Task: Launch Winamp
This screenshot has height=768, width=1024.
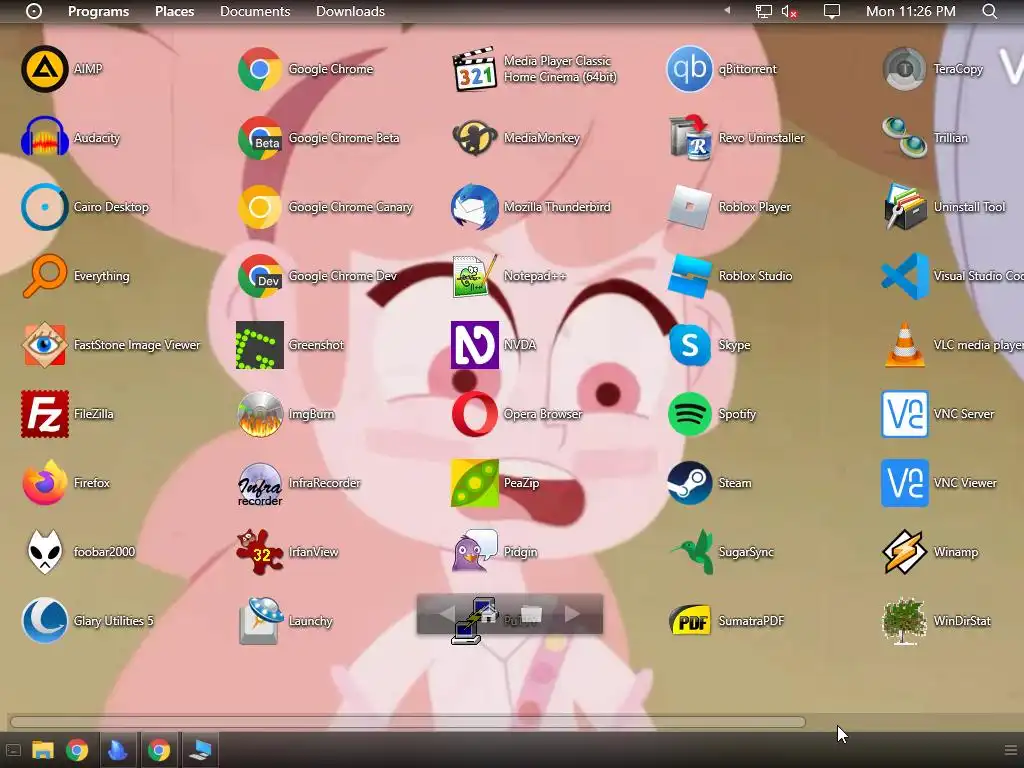Action: (x=904, y=552)
